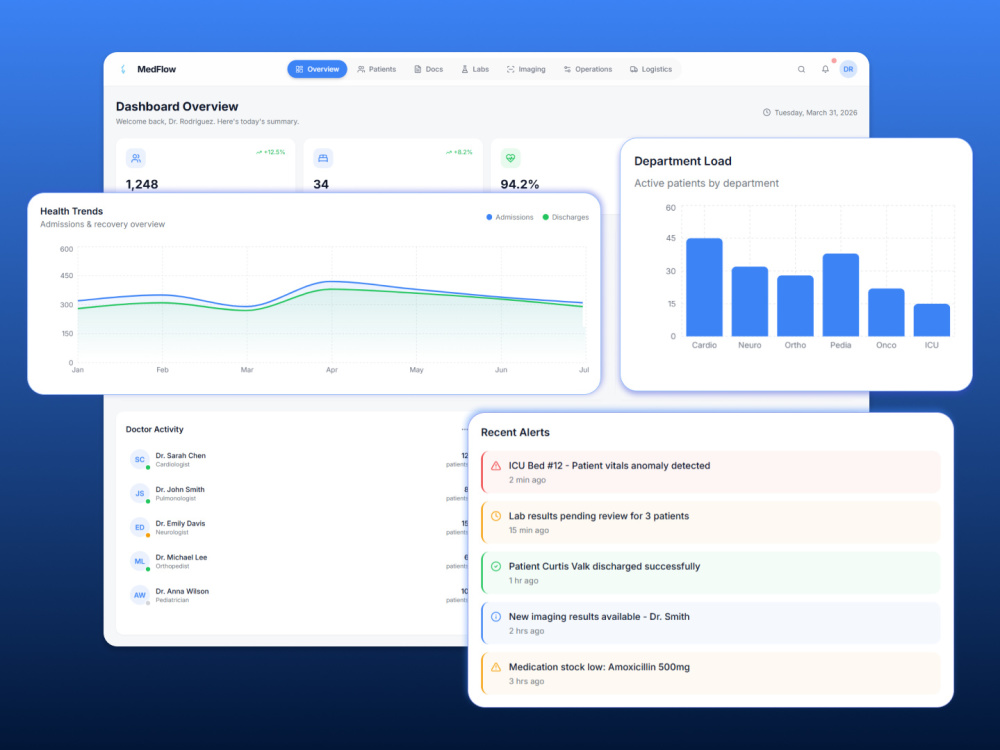Screen dimensions: 1000x750
Task: Open the Patients tab
Action: (377, 69)
